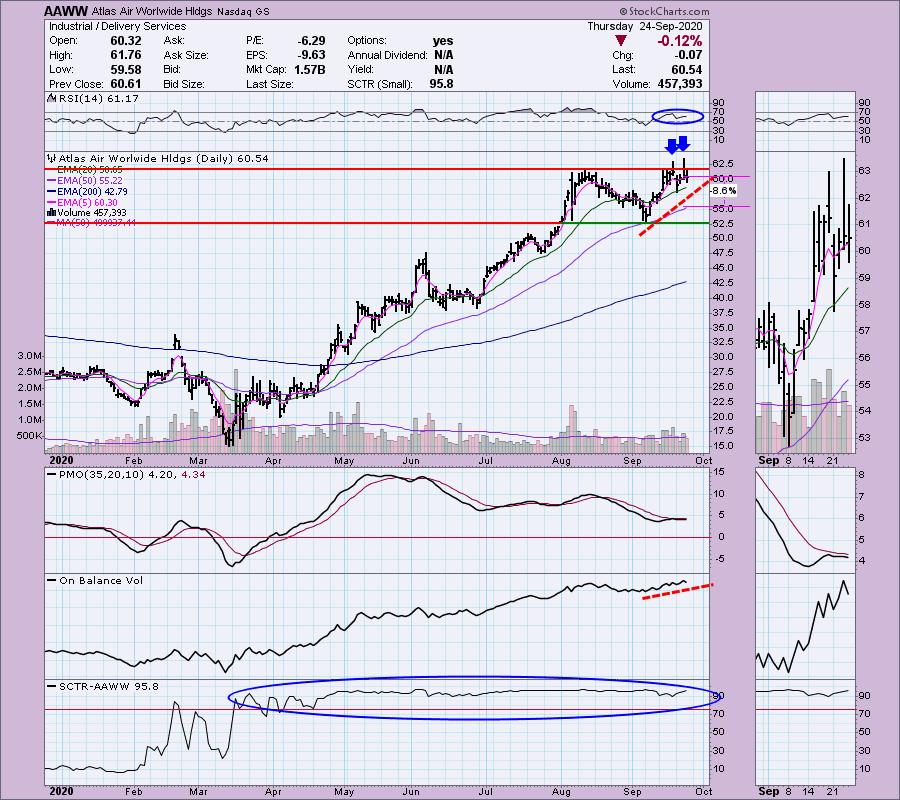
Task: Click the PMO axis label 15
Action: click(718, 472)
